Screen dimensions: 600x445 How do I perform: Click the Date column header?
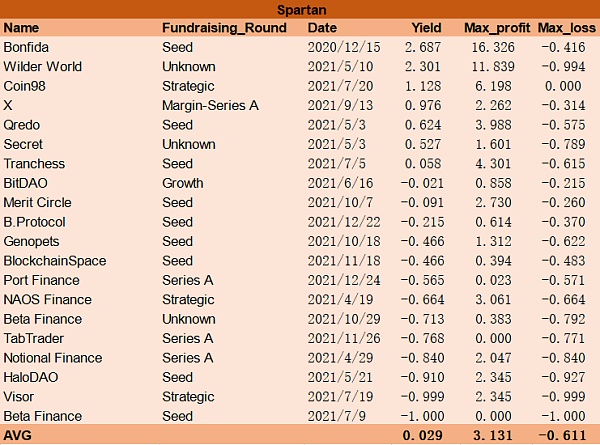click(x=322, y=27)
